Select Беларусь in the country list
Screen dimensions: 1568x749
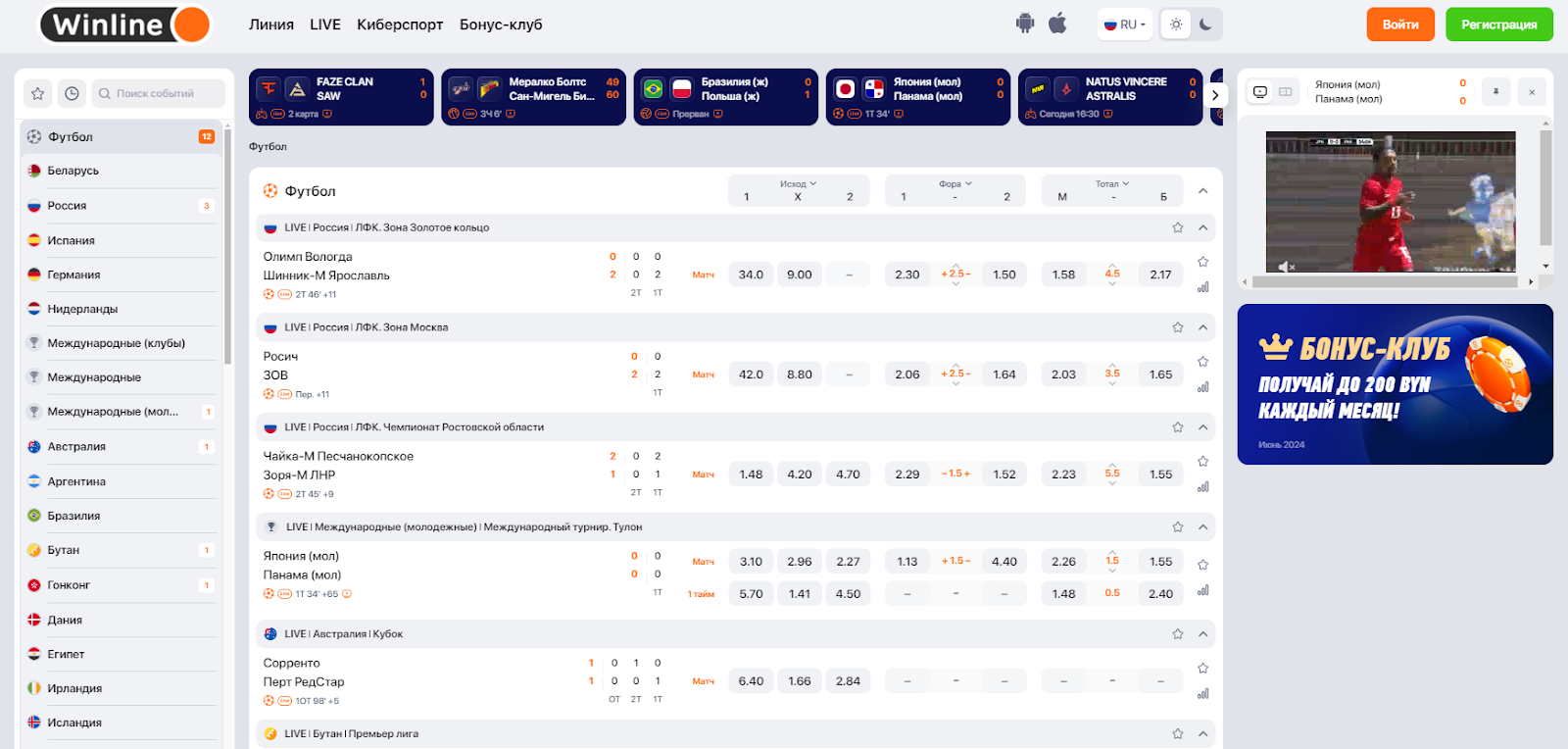[120, 171]
